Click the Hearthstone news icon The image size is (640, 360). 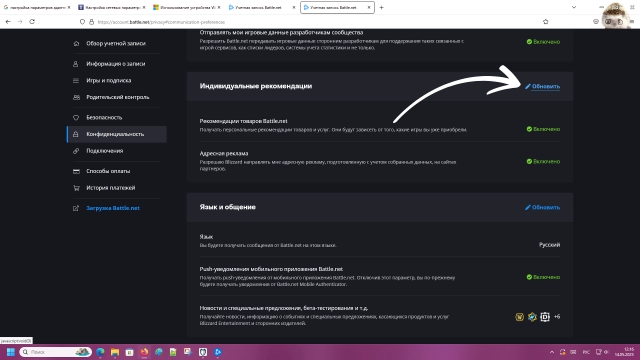pyautogui.click(x=532, y=317)
